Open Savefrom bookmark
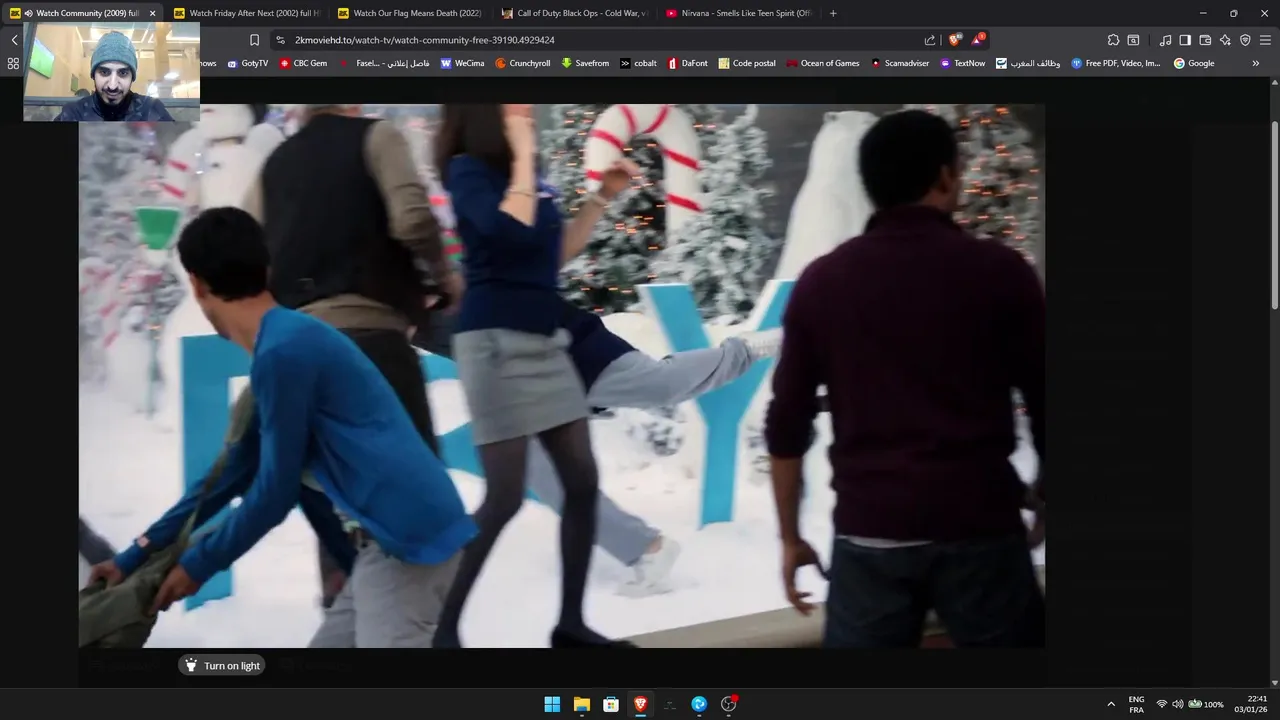Image resolution: width=1280 pixels, height=720 pixels. pyautogui.click(x=585, y=63)
